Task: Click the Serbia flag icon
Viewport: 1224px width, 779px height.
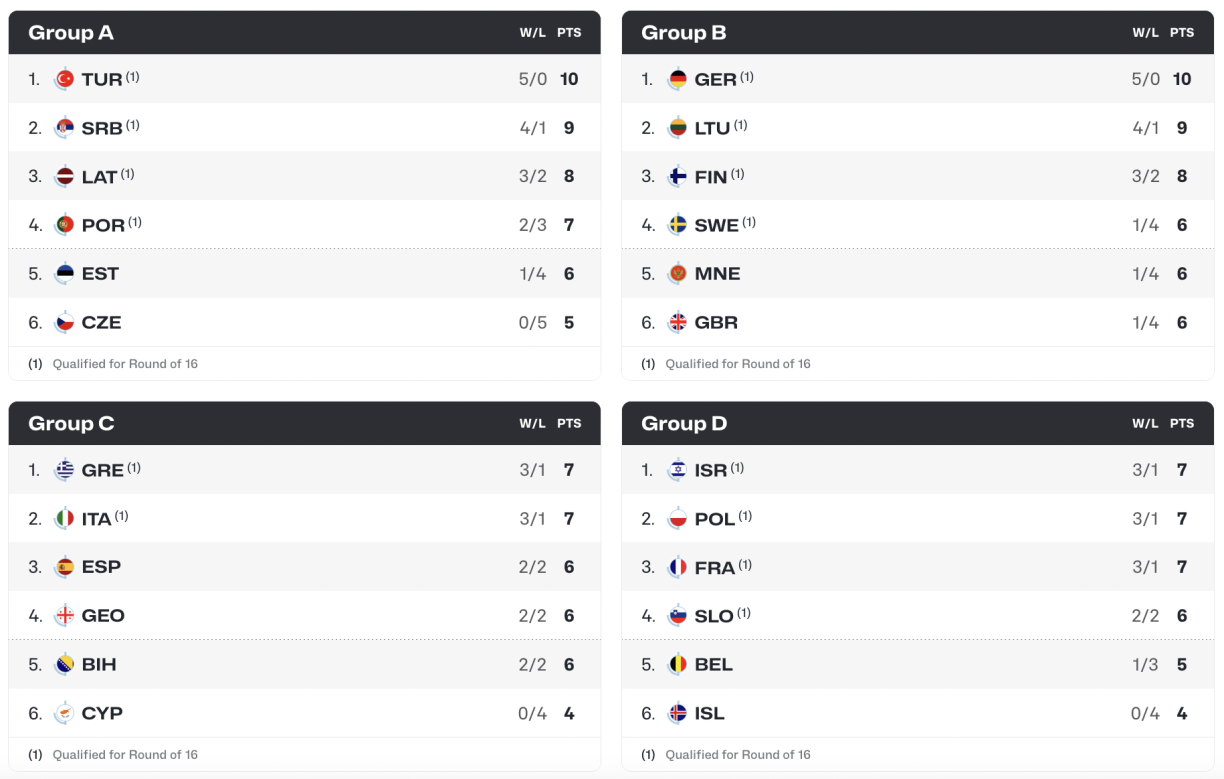Action: click(x=65, y=128)
